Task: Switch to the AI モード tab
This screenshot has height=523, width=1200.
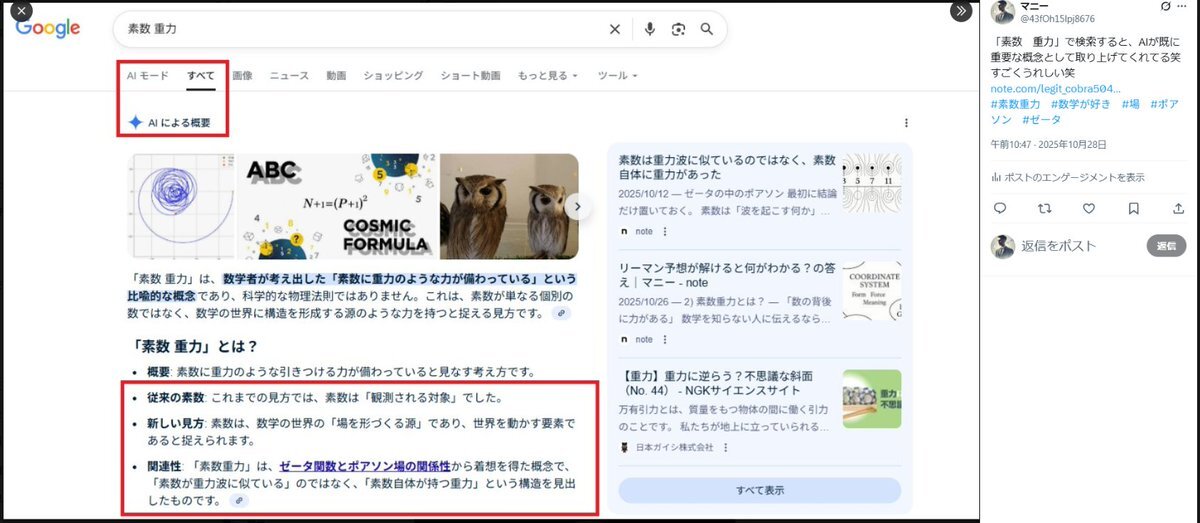Action: point(147,76)
